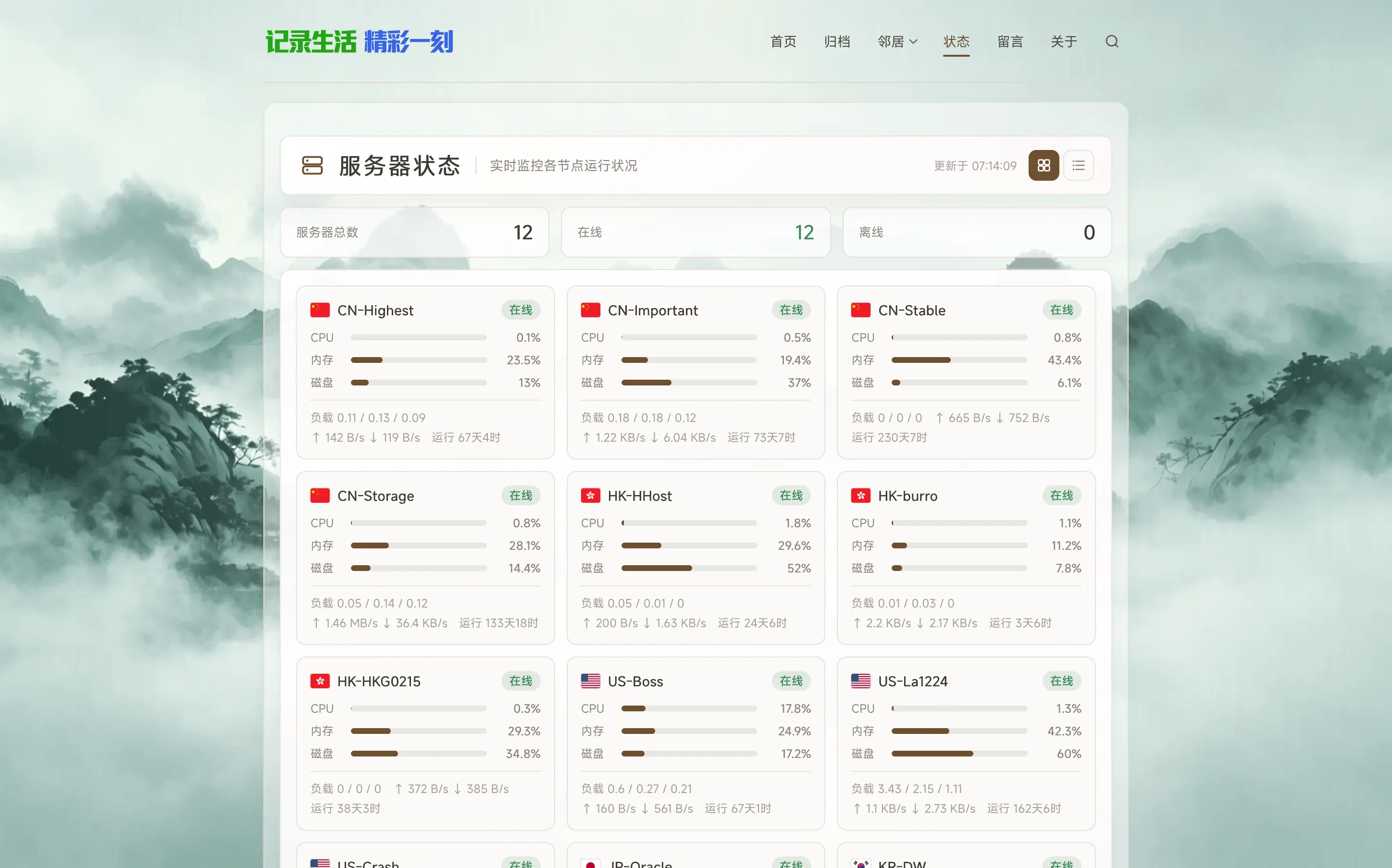Screen dimensions: 1392x868
Task: Click 运行 230天7时 uptime text
Action: tap(889, 437)
